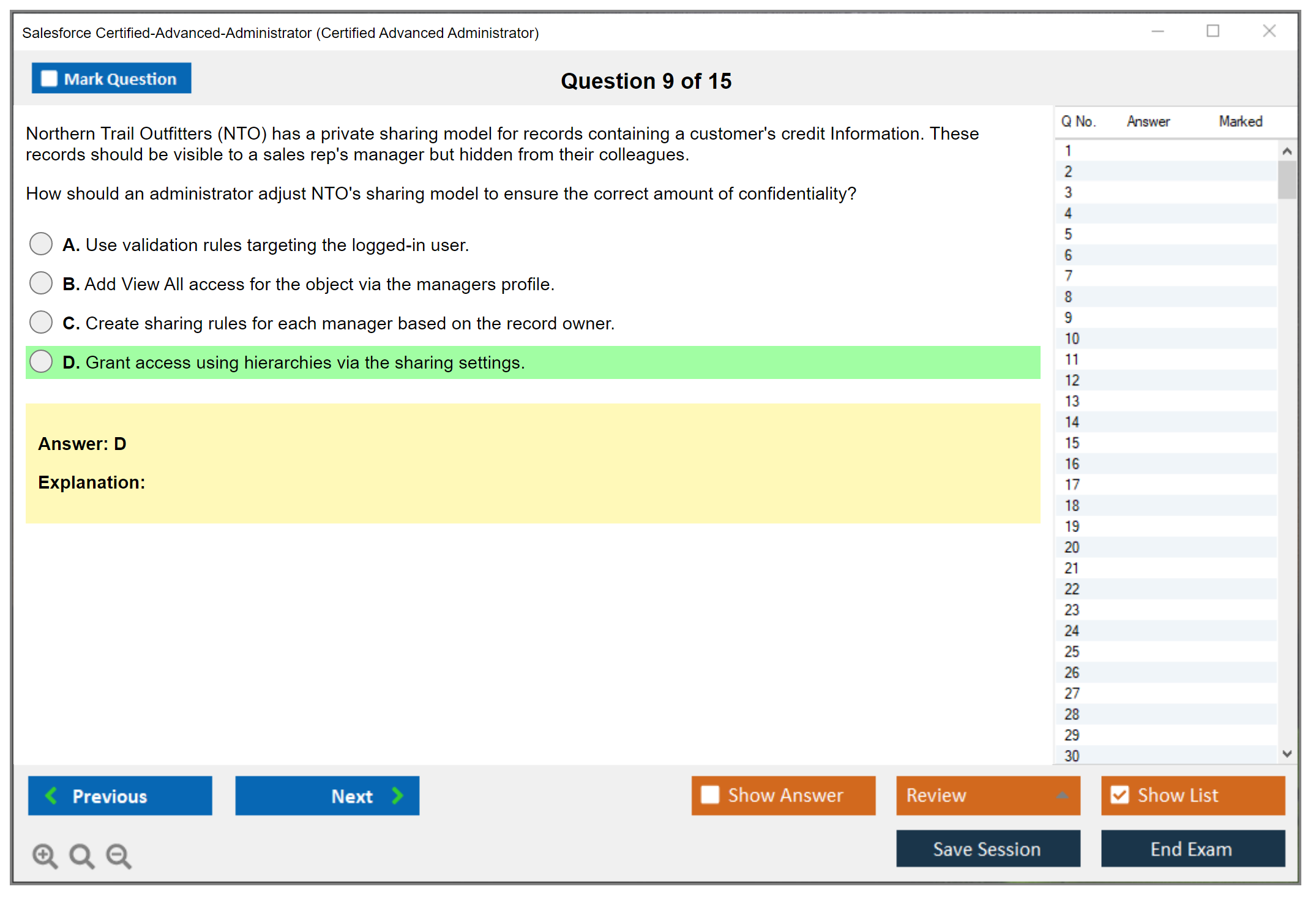
Task: Click the zoom in magnifier icon
Action: [45, 855]
